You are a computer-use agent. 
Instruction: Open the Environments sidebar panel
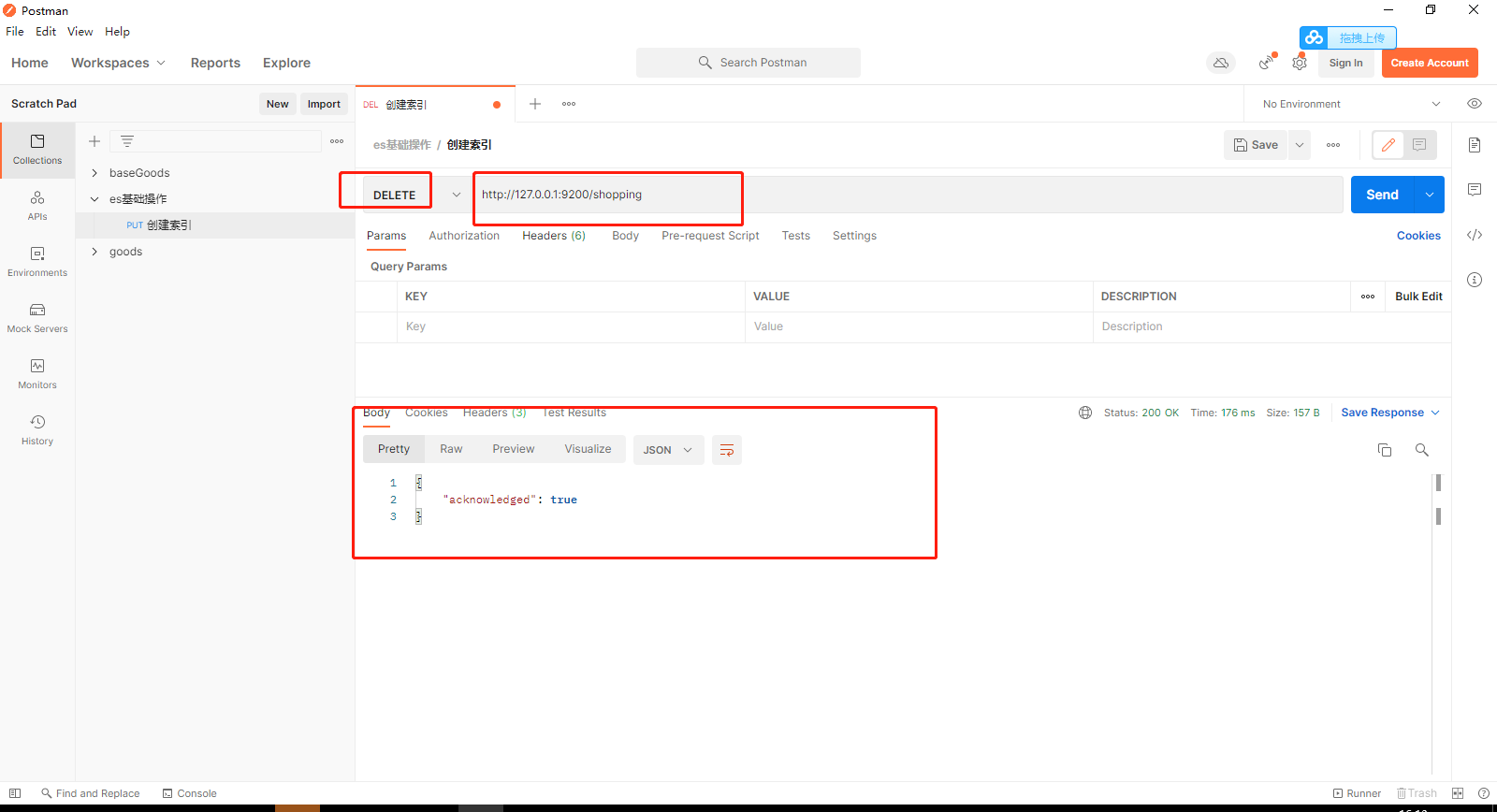click(37, 262)
